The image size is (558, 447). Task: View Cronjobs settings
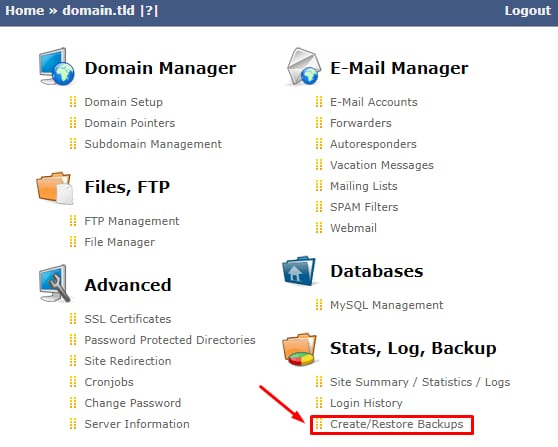(109, 382)
